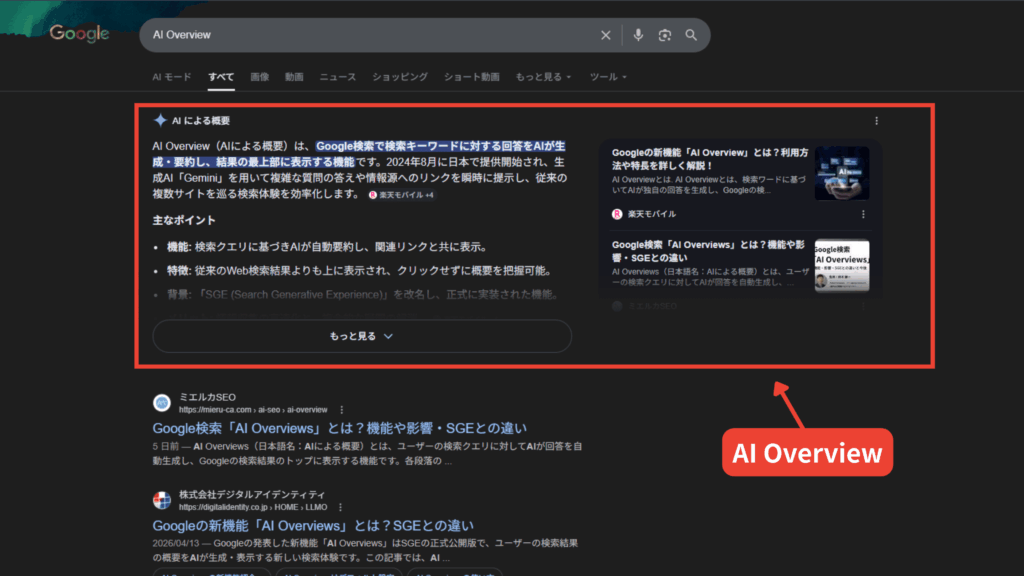Open Google Lens camera search
The width and height of the screenshot is (1024, 576).
click(x=665, y=35)
